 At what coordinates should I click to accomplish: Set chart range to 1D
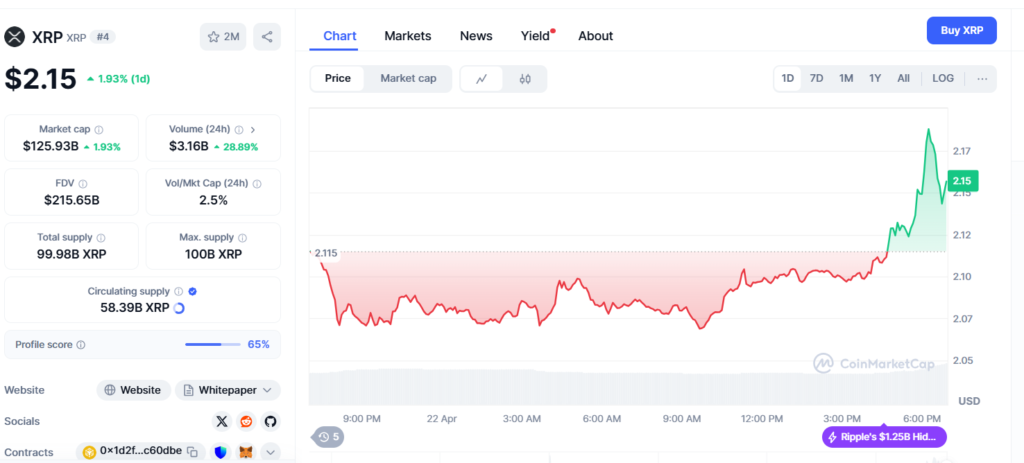point(788,78)
